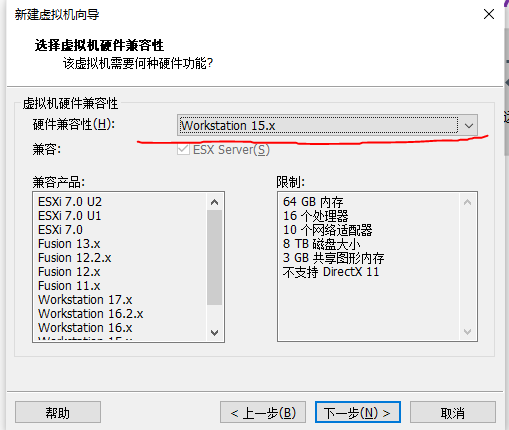Image resolution: width=509 pixels, height=430 pixels.
Task: Select ESXi 7.0 U2 in compatible products
Action: [70, 202]
